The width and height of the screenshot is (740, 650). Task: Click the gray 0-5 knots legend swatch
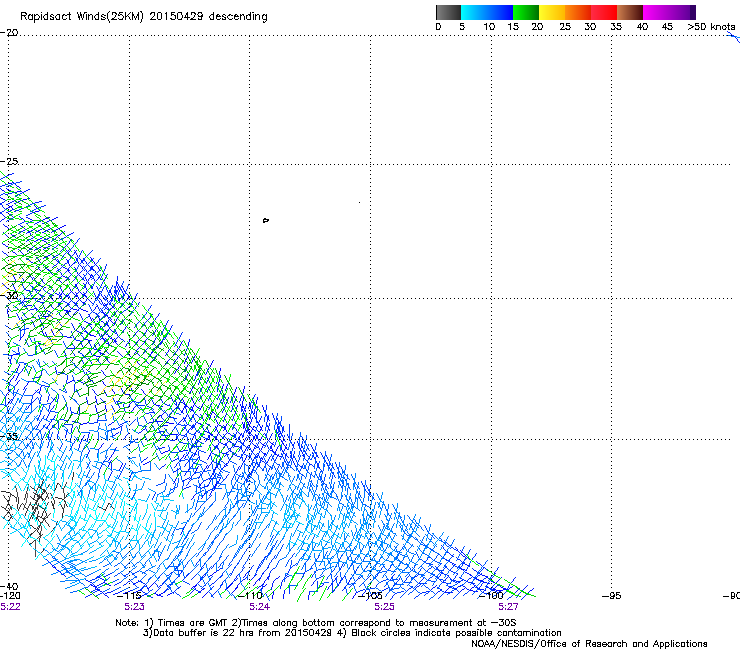click(448, 12)
